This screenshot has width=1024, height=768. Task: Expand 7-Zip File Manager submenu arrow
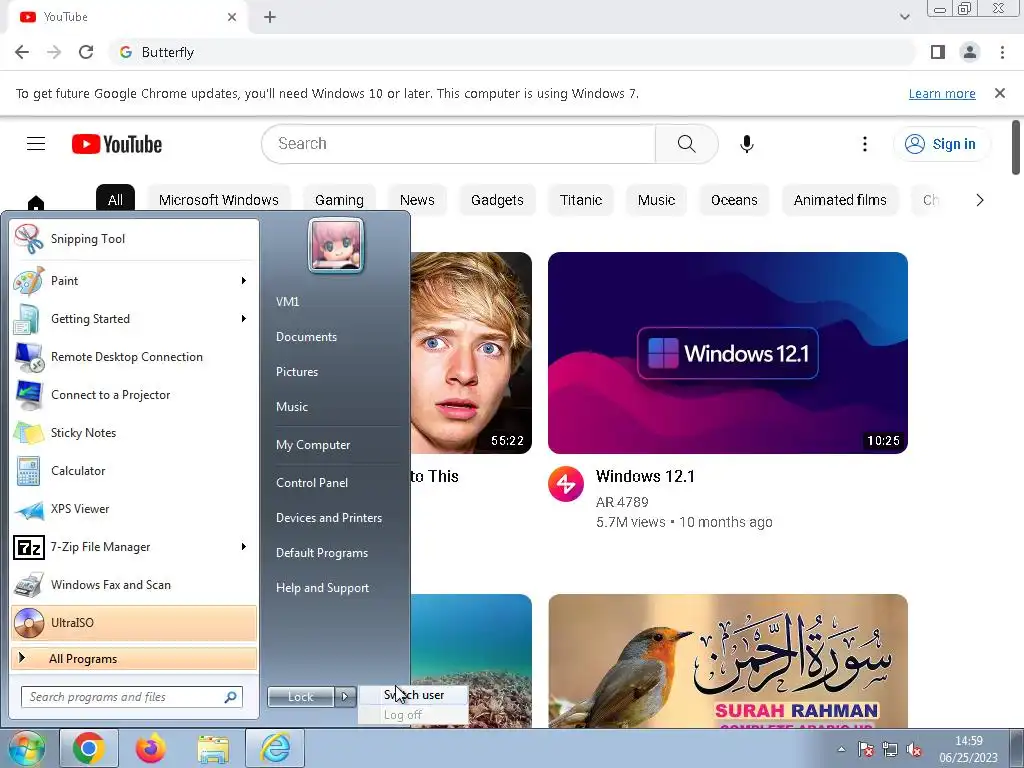tap(244, 547)
